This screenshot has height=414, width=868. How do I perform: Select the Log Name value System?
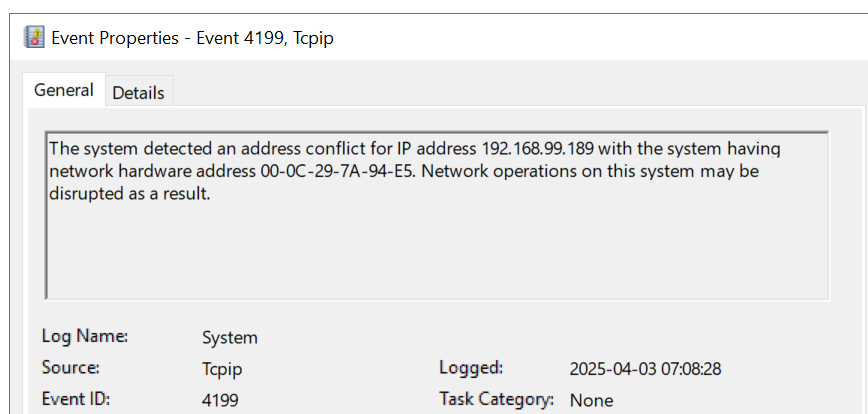230,338
